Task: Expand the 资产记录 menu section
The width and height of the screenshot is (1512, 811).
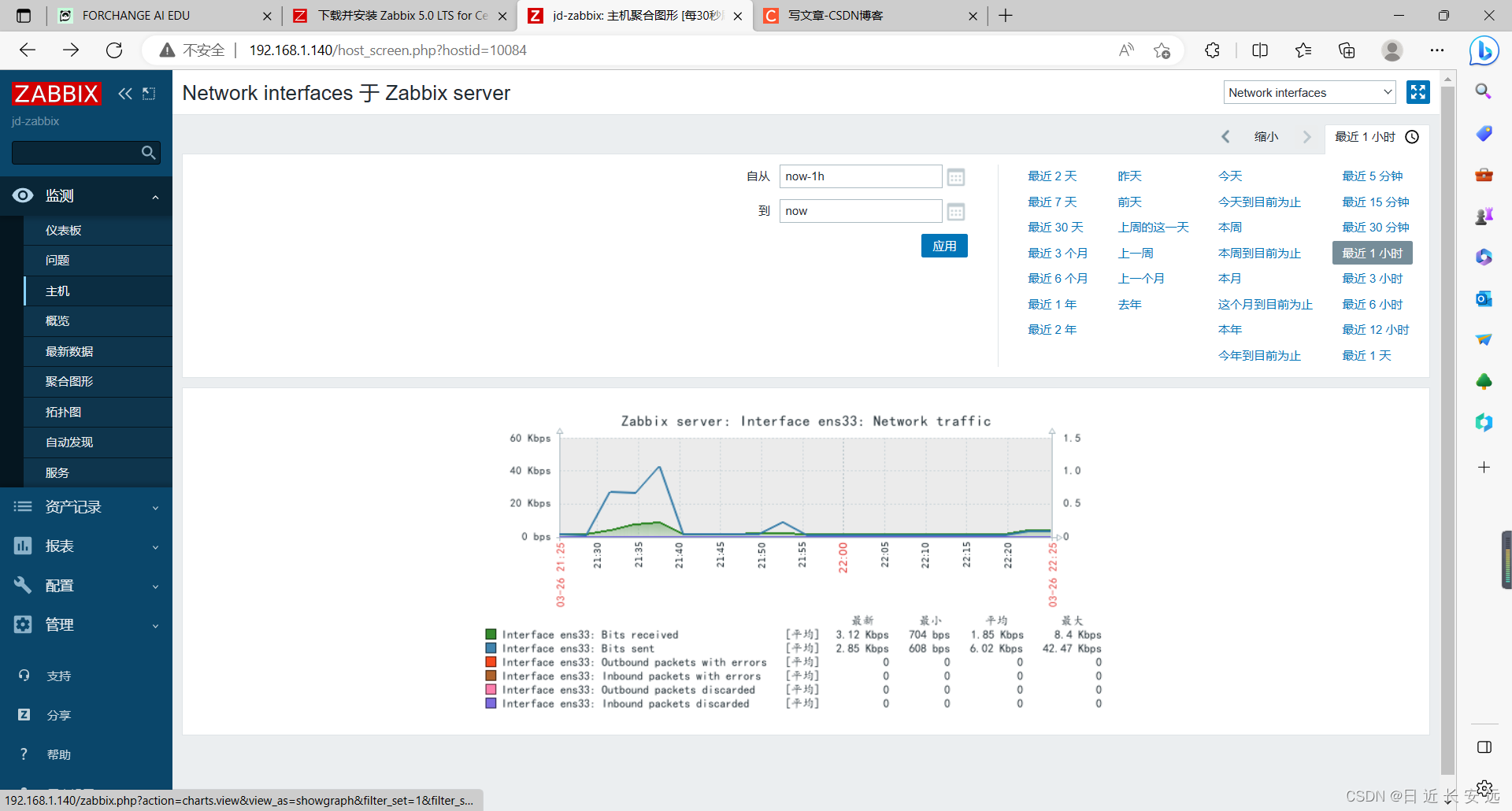Action: [x=87, y=507]
